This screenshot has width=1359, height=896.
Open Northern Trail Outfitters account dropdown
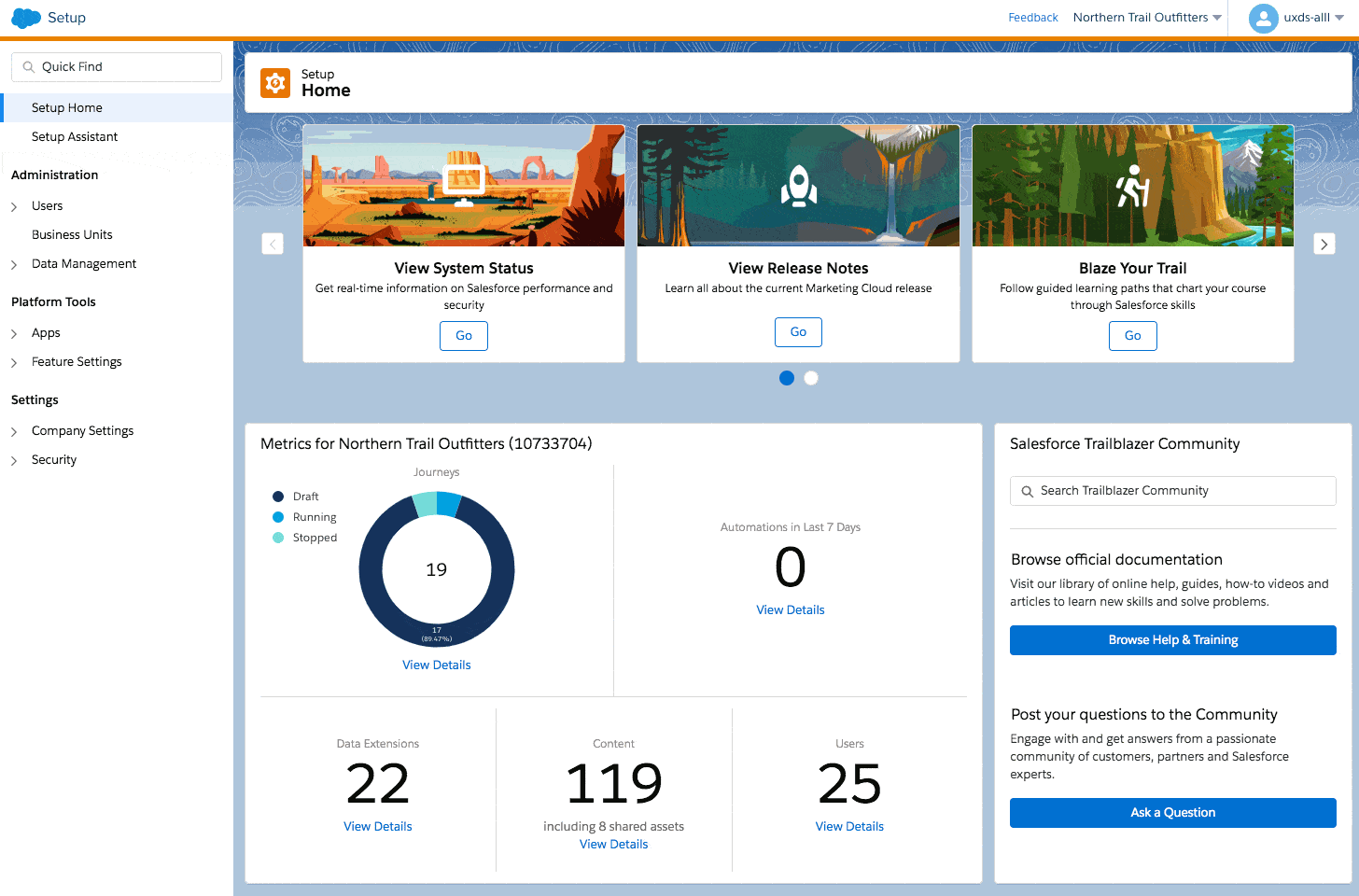pyautogui.click(x=1147, y=18)
